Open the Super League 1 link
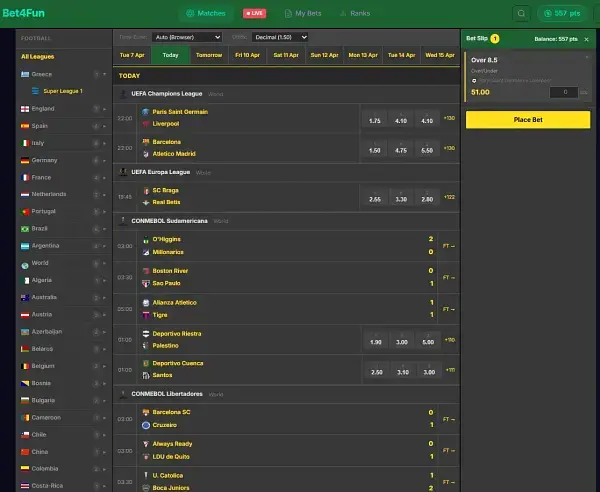 63,91
